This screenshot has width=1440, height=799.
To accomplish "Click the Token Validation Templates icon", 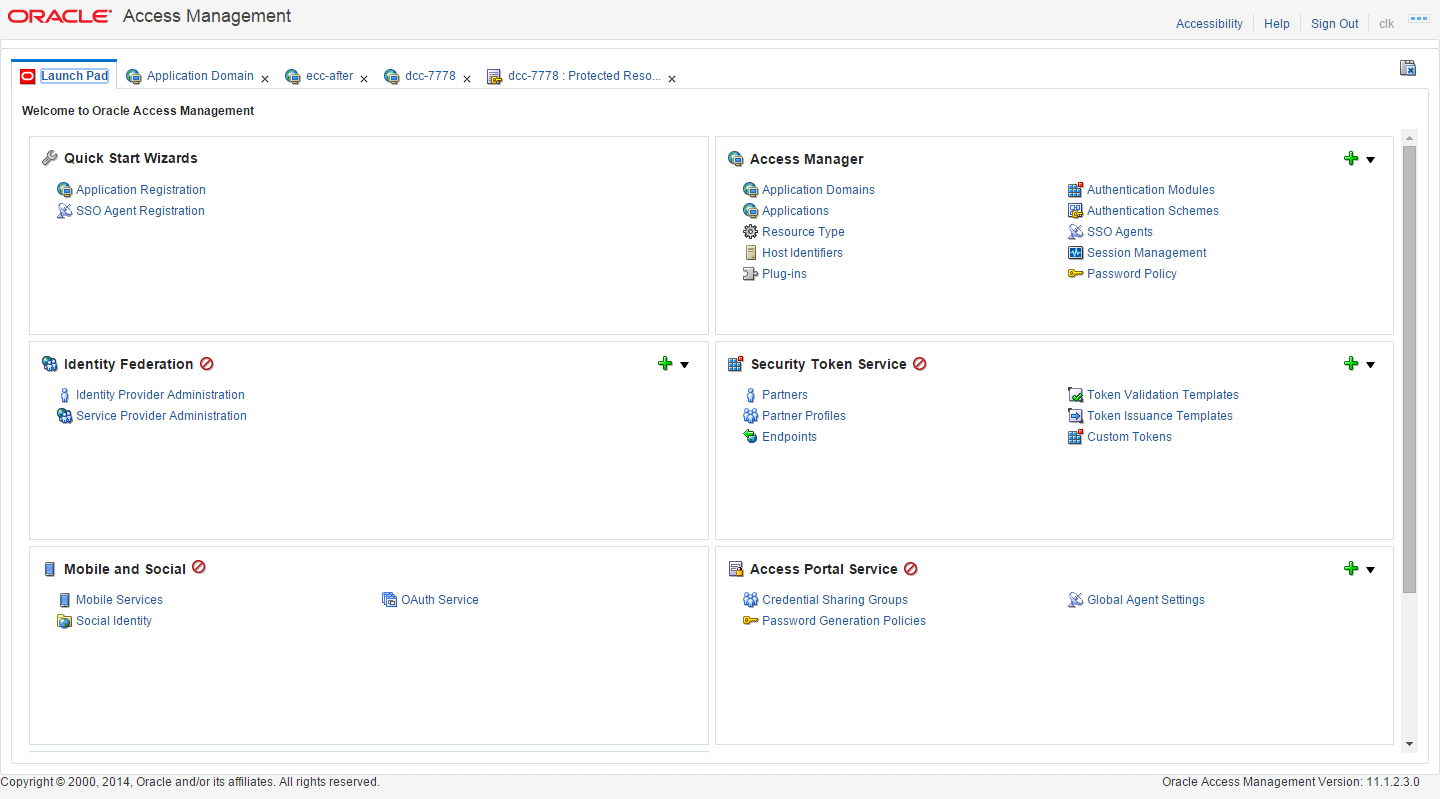I will 1075,395.
